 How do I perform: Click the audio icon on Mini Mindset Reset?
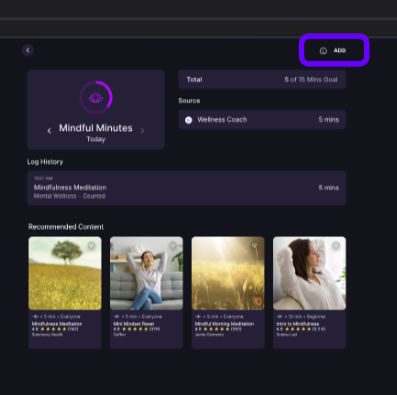click(x=117, y=317)
